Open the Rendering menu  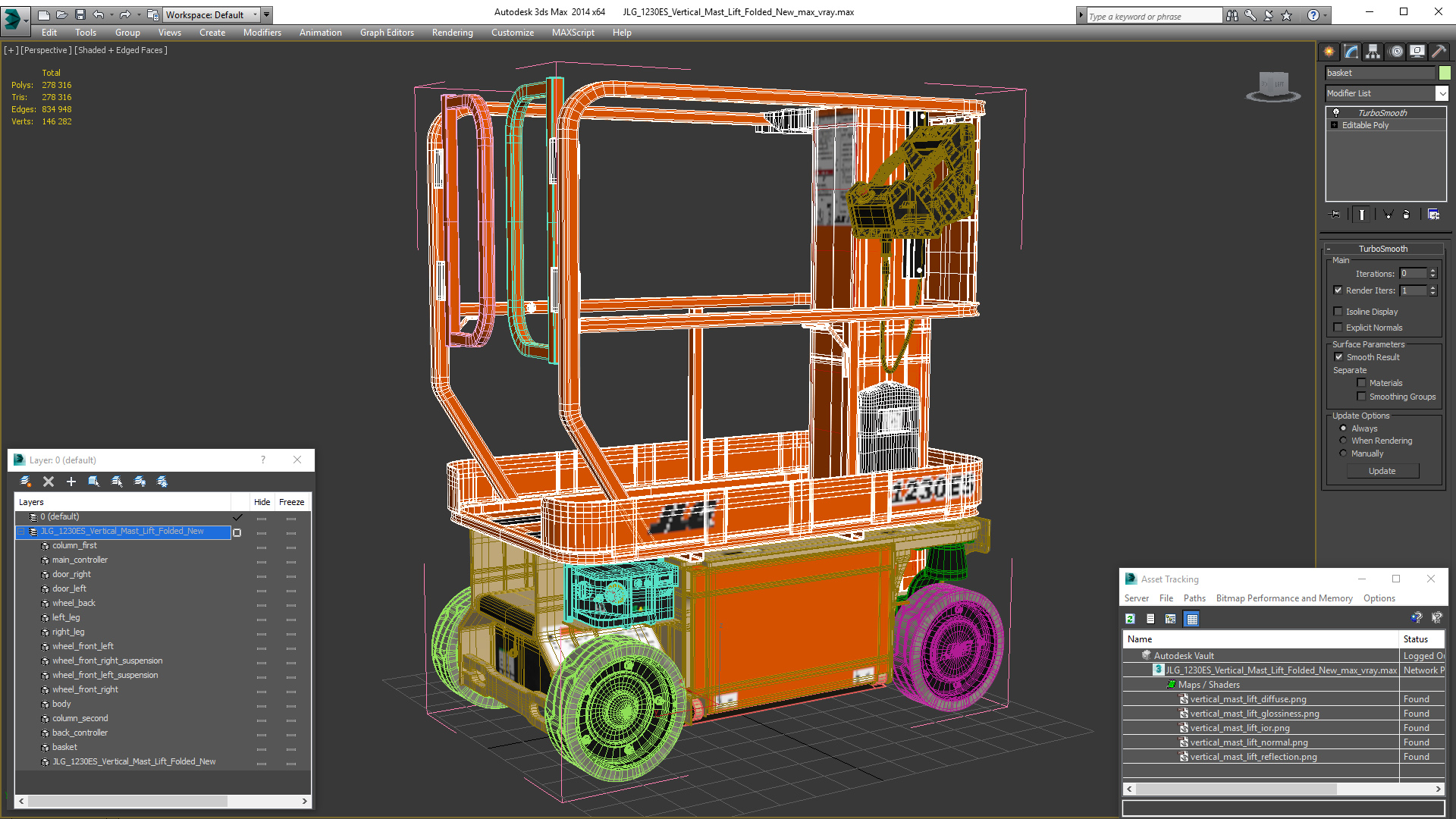coord(453,33)
